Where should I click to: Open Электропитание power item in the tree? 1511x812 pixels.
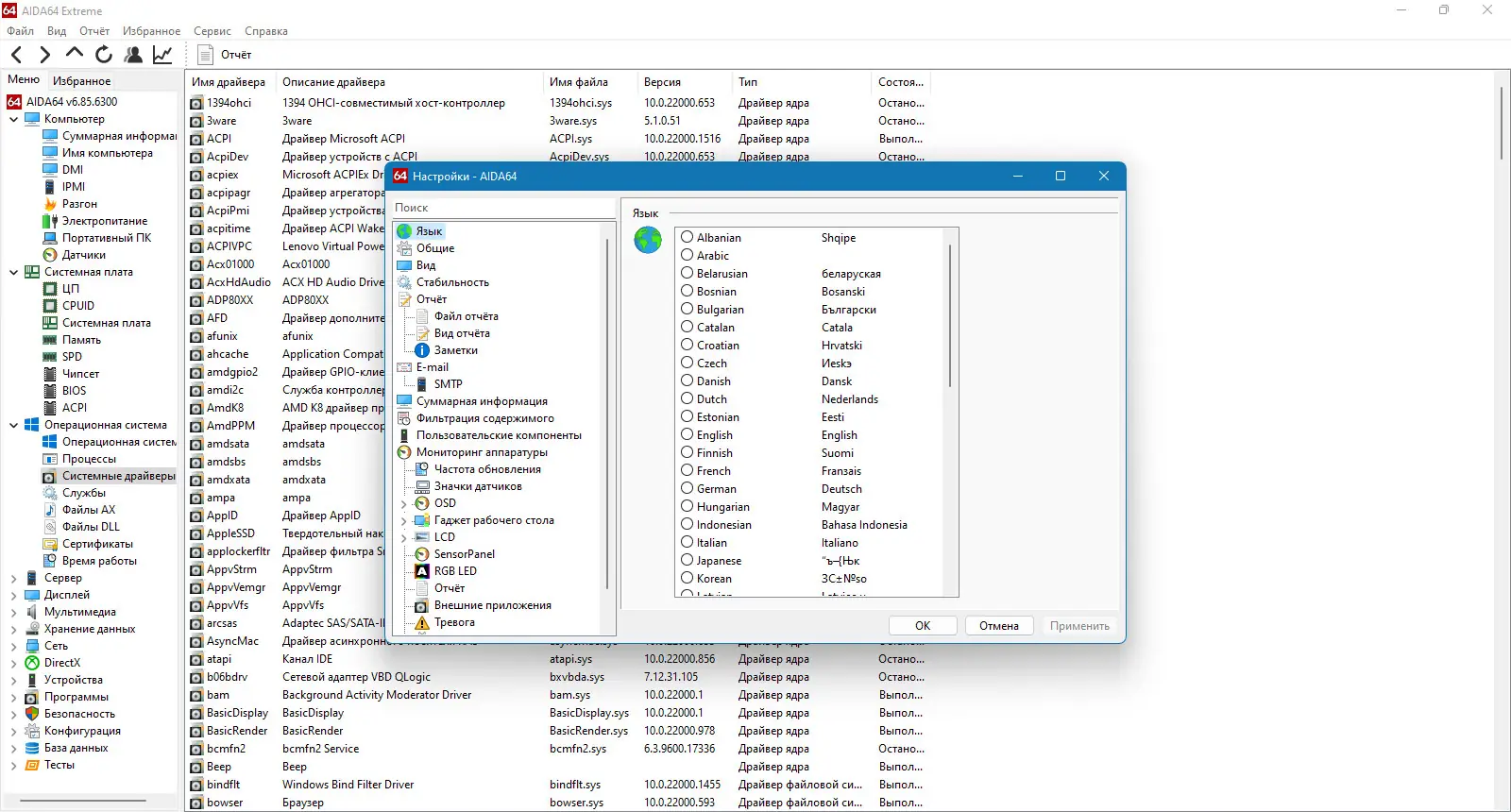105,221
